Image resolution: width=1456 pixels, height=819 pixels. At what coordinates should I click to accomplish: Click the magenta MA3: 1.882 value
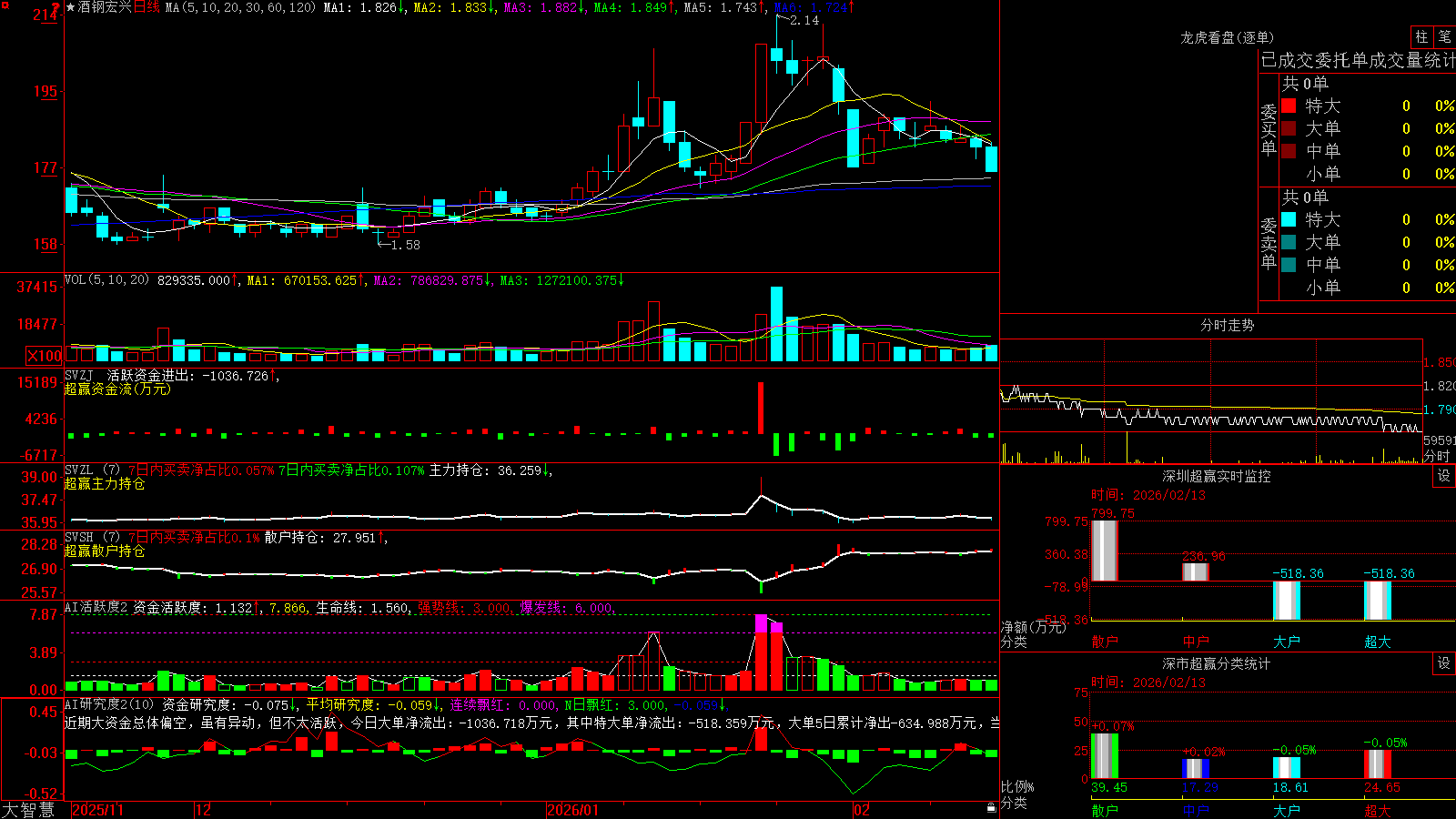(544, 7)
